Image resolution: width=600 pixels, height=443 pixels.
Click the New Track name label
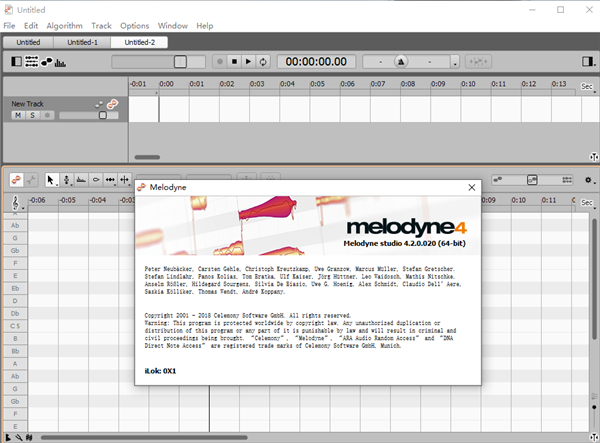(28, 104)
